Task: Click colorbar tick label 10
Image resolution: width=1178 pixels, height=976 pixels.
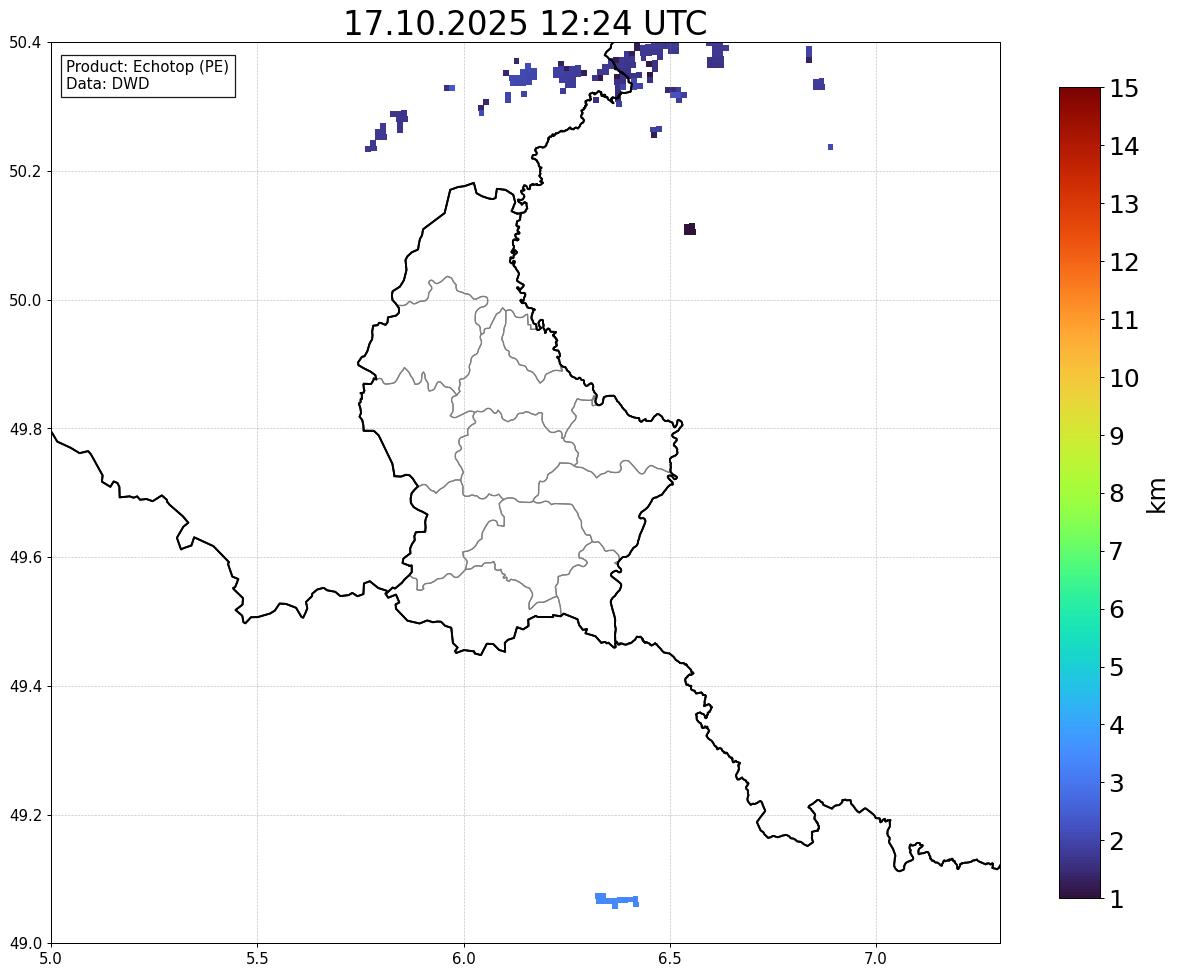Action: (1124, 378)
